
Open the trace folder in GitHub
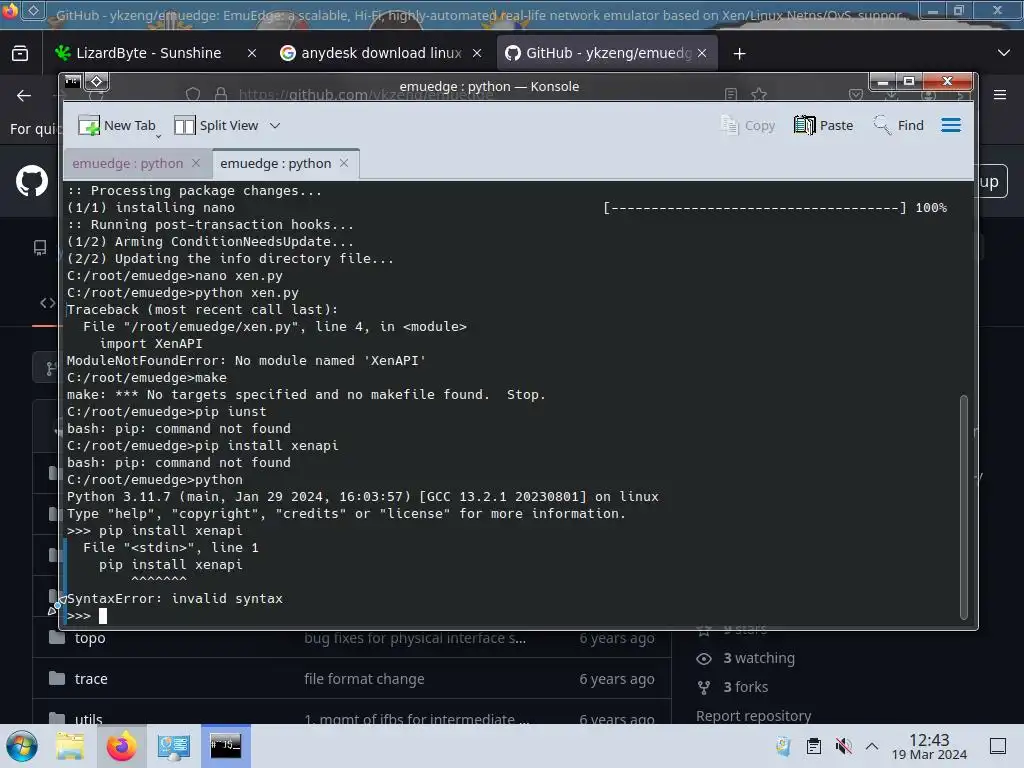91,679
